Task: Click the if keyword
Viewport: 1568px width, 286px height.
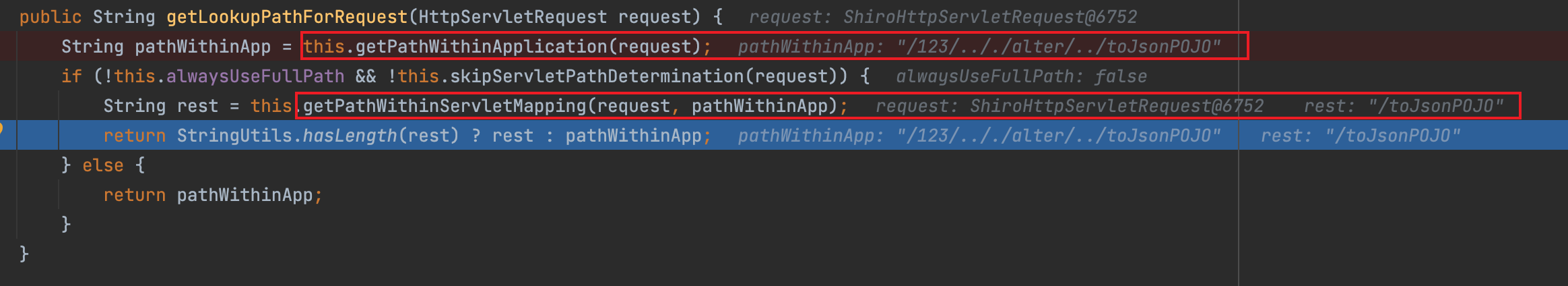Action: pyautogui.click(x=71, y=76)
